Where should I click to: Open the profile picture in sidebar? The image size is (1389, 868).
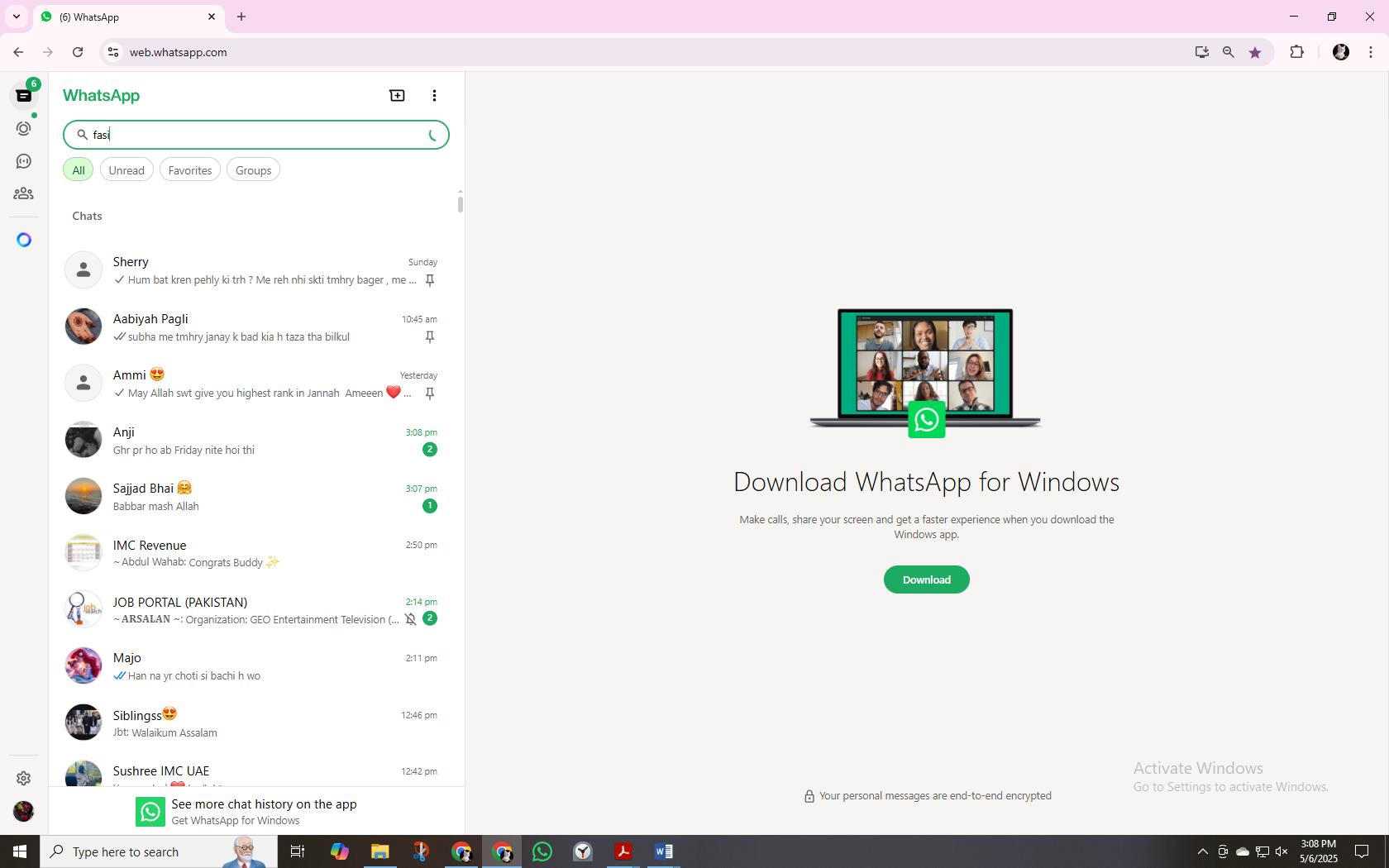[x=24, y=811]
